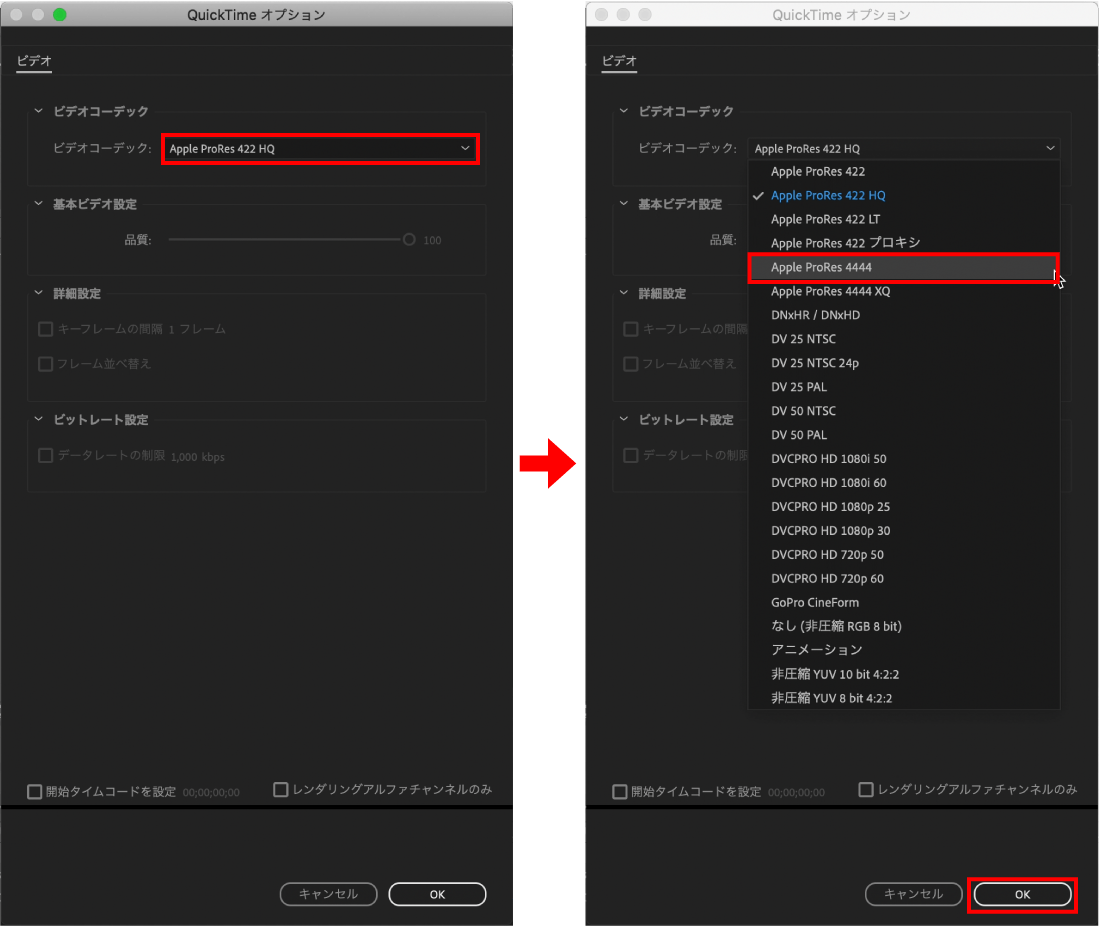This screenshot has width=1099, height=926.
Task: Choose Apple ProRes 422 from the list
Action: pos(903,172)
